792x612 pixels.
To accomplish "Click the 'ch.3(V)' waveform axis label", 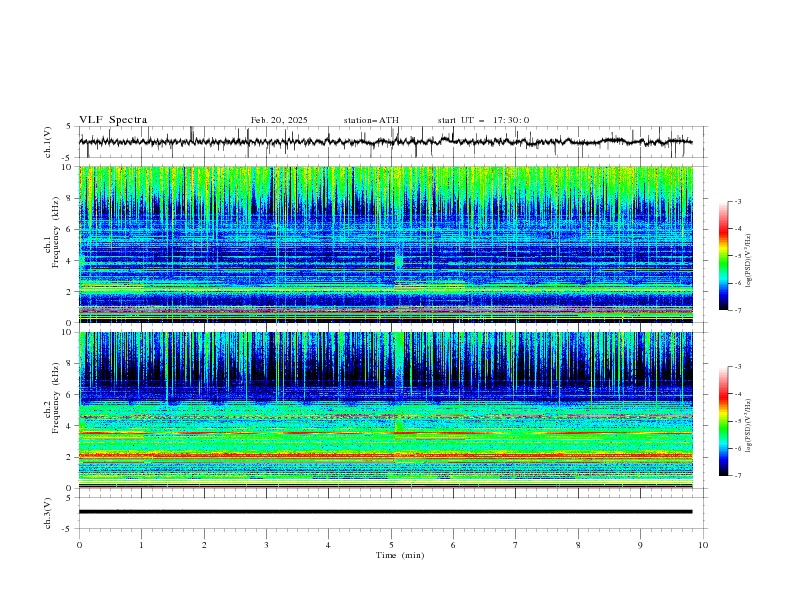I will [x=48, y=513].
